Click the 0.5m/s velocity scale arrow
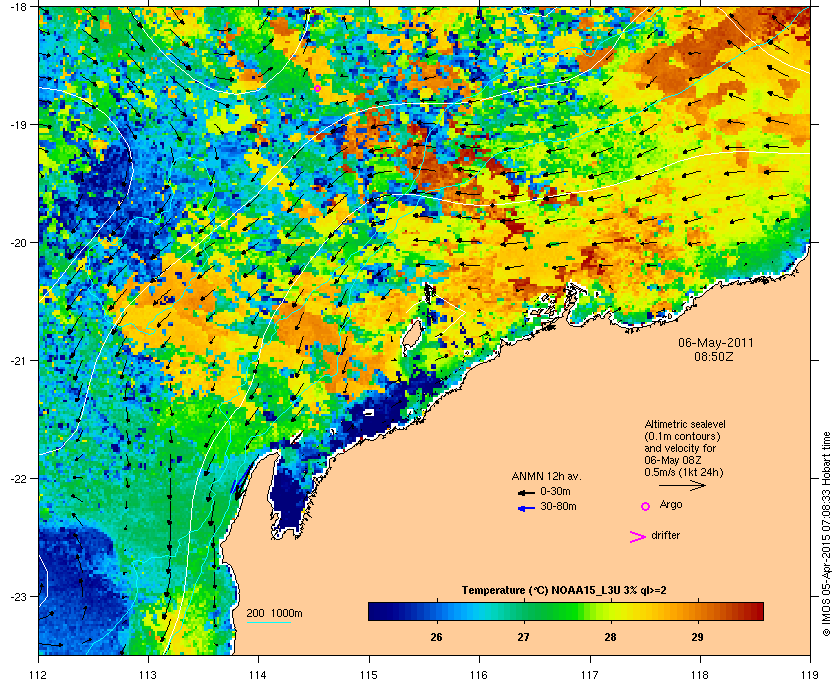This screenshot has width=840, height=680. pyautogui.click(x=682, y=486)
